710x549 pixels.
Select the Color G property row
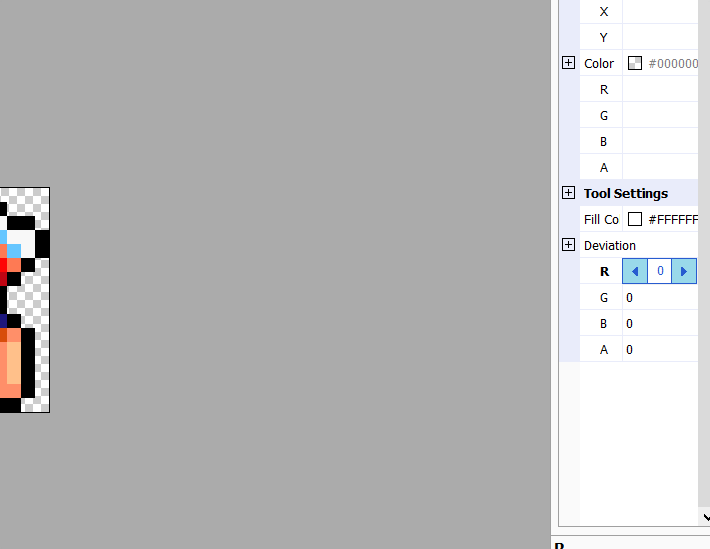639,116
